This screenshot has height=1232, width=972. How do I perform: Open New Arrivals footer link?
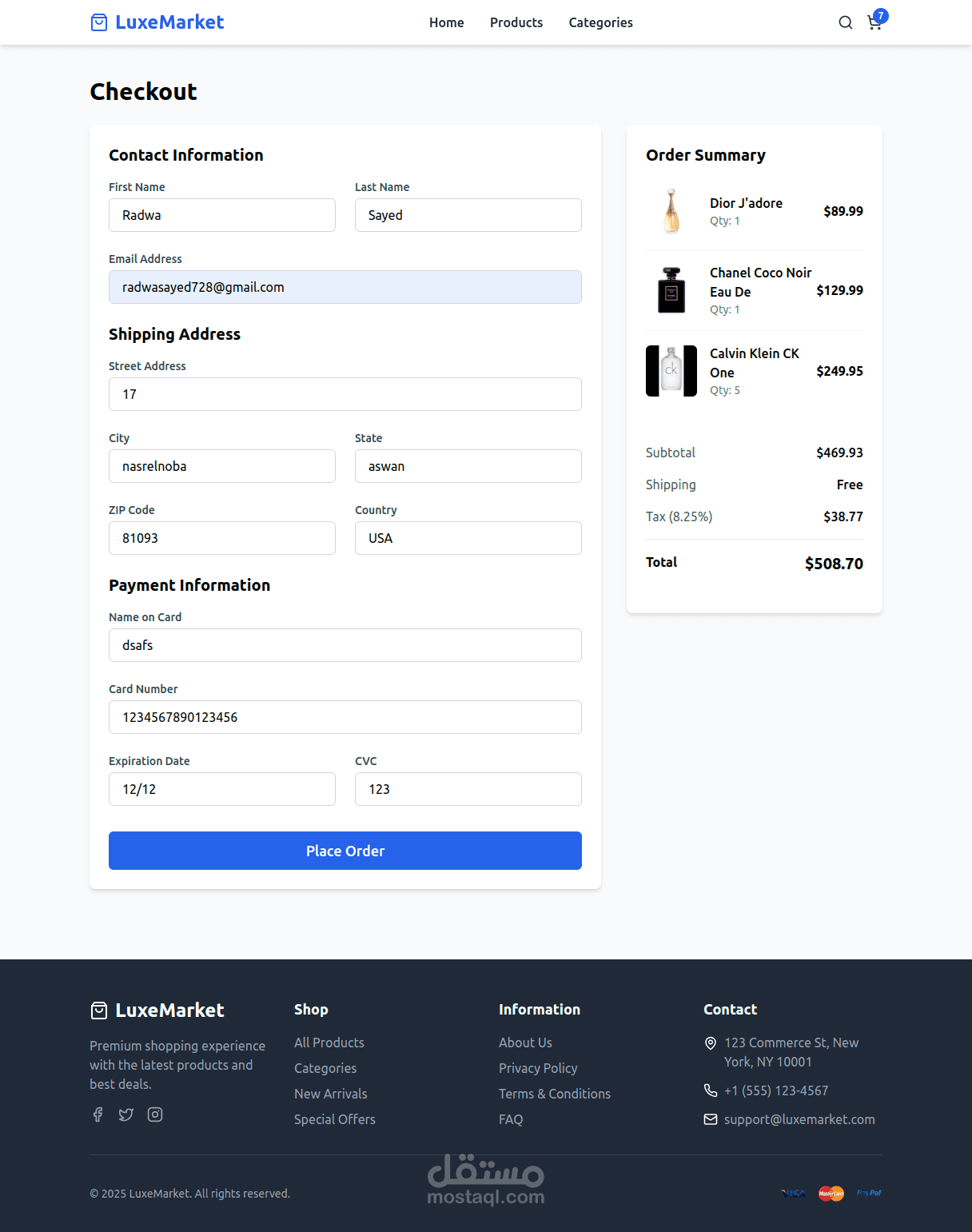[x=331, y=1094]
